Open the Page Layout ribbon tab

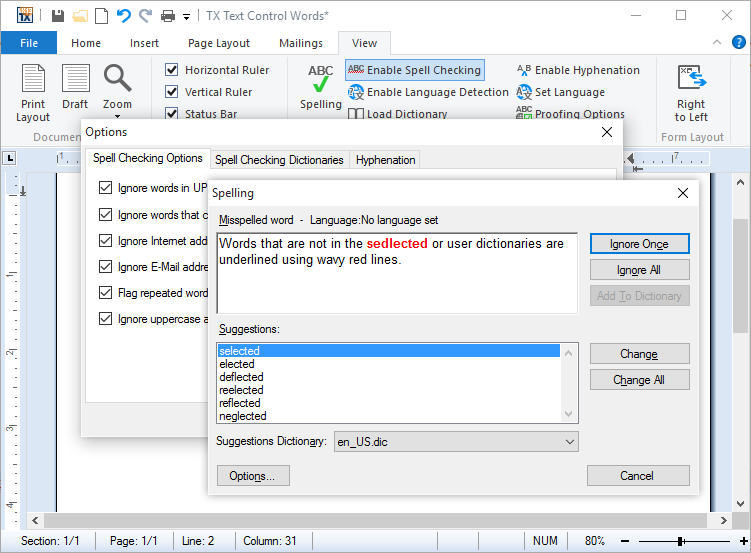coord(219,43)
